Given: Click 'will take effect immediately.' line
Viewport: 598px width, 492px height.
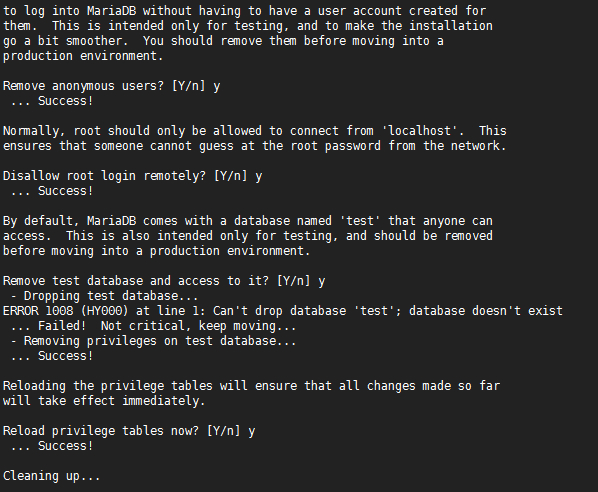Looking at the screenshot, I should coord(104,401).
